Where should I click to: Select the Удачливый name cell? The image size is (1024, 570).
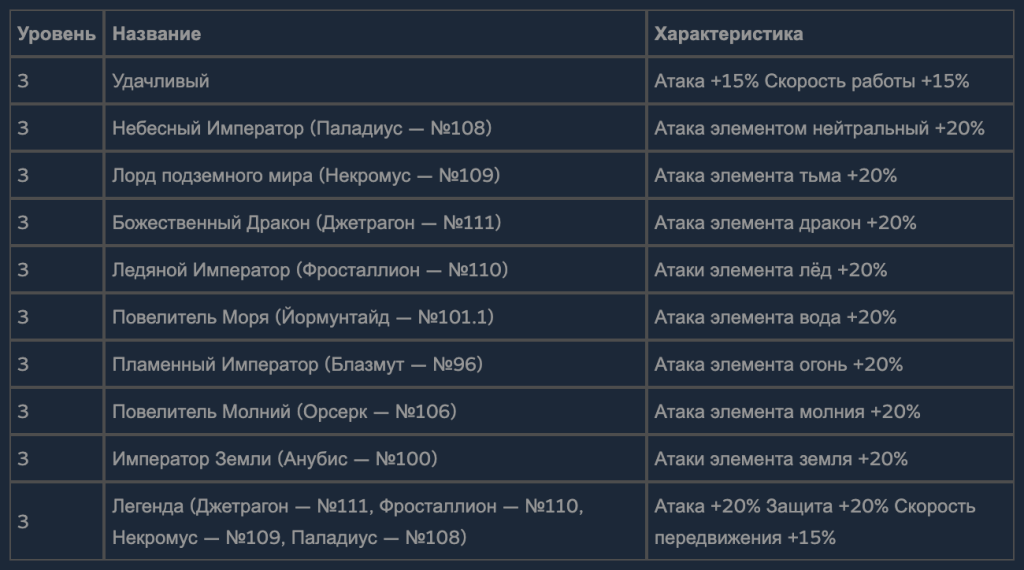pyautogui.click(x=375, y=80)
